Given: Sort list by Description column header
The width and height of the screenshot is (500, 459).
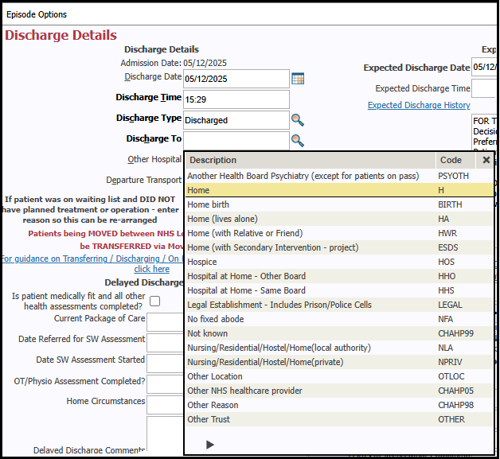Looking at the screenshot, I should pyautogui.click(x=311, y=160).
